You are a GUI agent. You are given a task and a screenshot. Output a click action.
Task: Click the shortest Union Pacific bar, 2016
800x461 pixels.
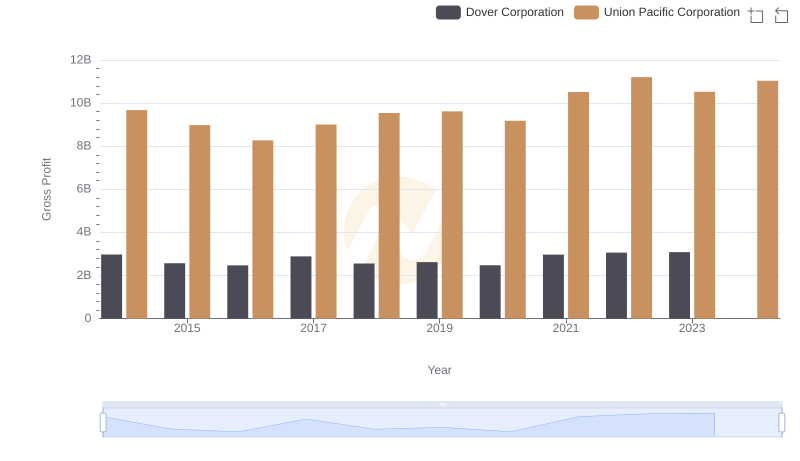click(x=263, y=229)
